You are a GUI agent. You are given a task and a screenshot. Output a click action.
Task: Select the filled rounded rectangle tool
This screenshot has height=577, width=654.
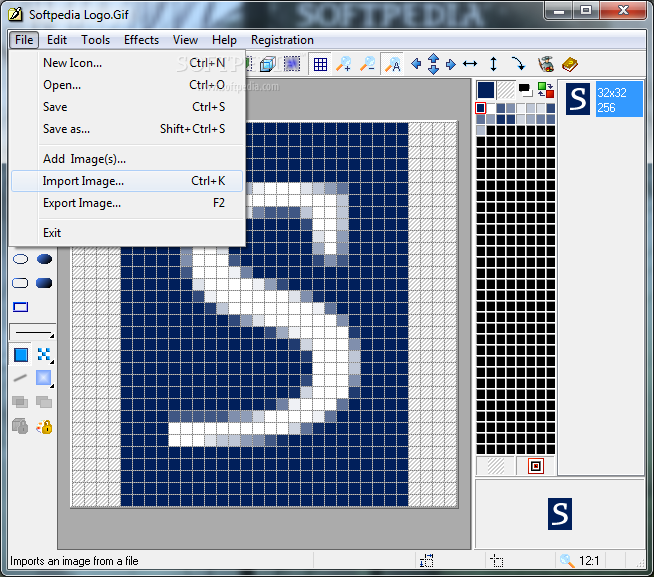(44, 283)
